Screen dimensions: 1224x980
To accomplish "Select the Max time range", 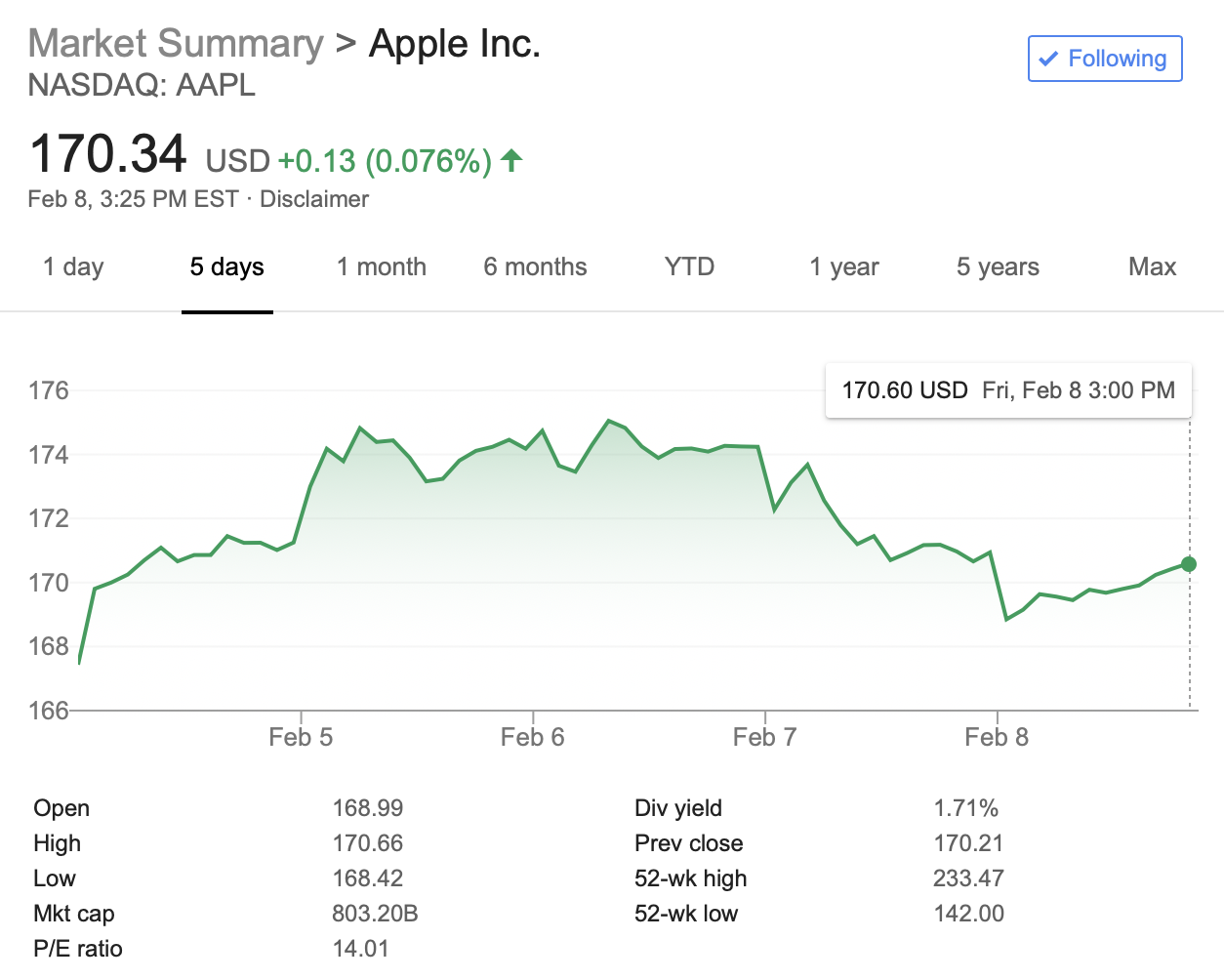I will click(x=1152, y=266).
